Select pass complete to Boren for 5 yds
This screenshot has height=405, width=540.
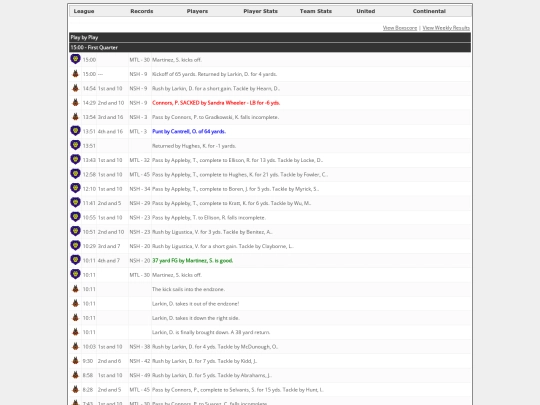pos(235,189)
